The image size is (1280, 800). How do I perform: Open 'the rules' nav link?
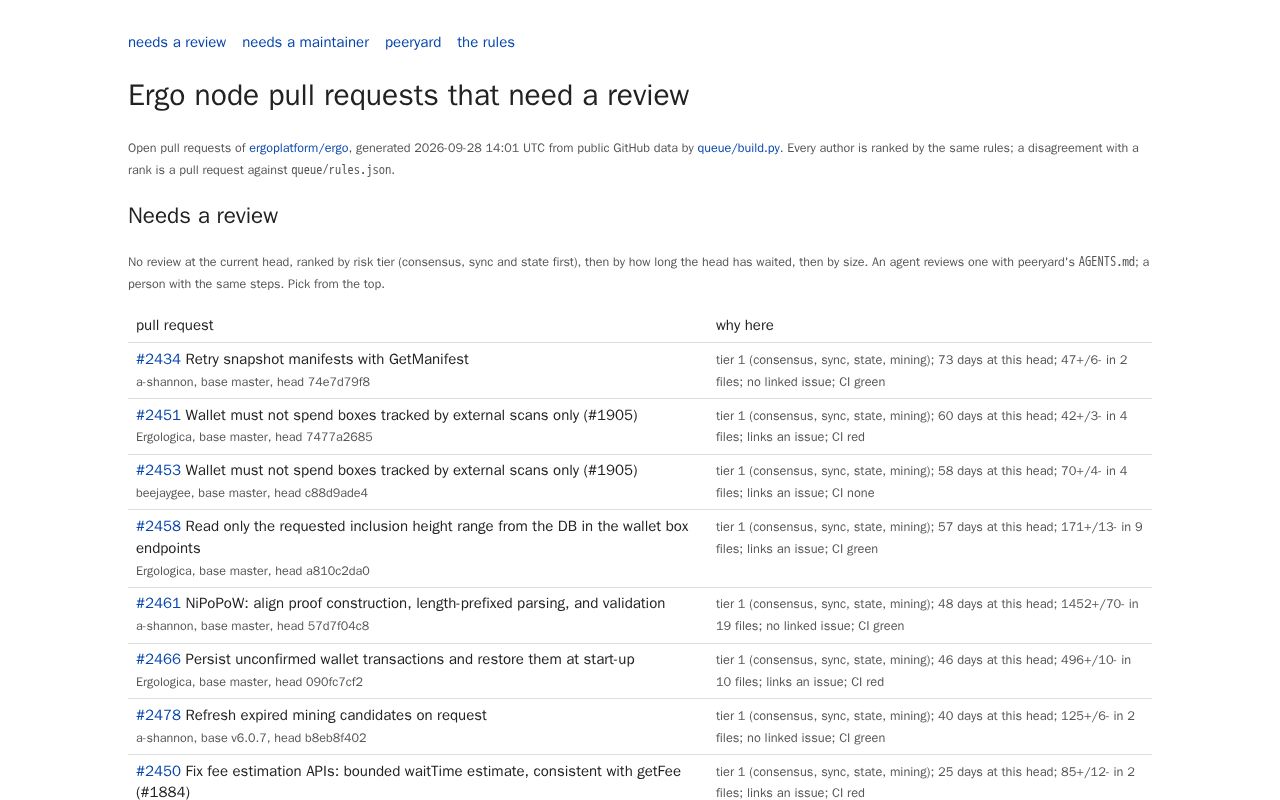tap(486, 42)
